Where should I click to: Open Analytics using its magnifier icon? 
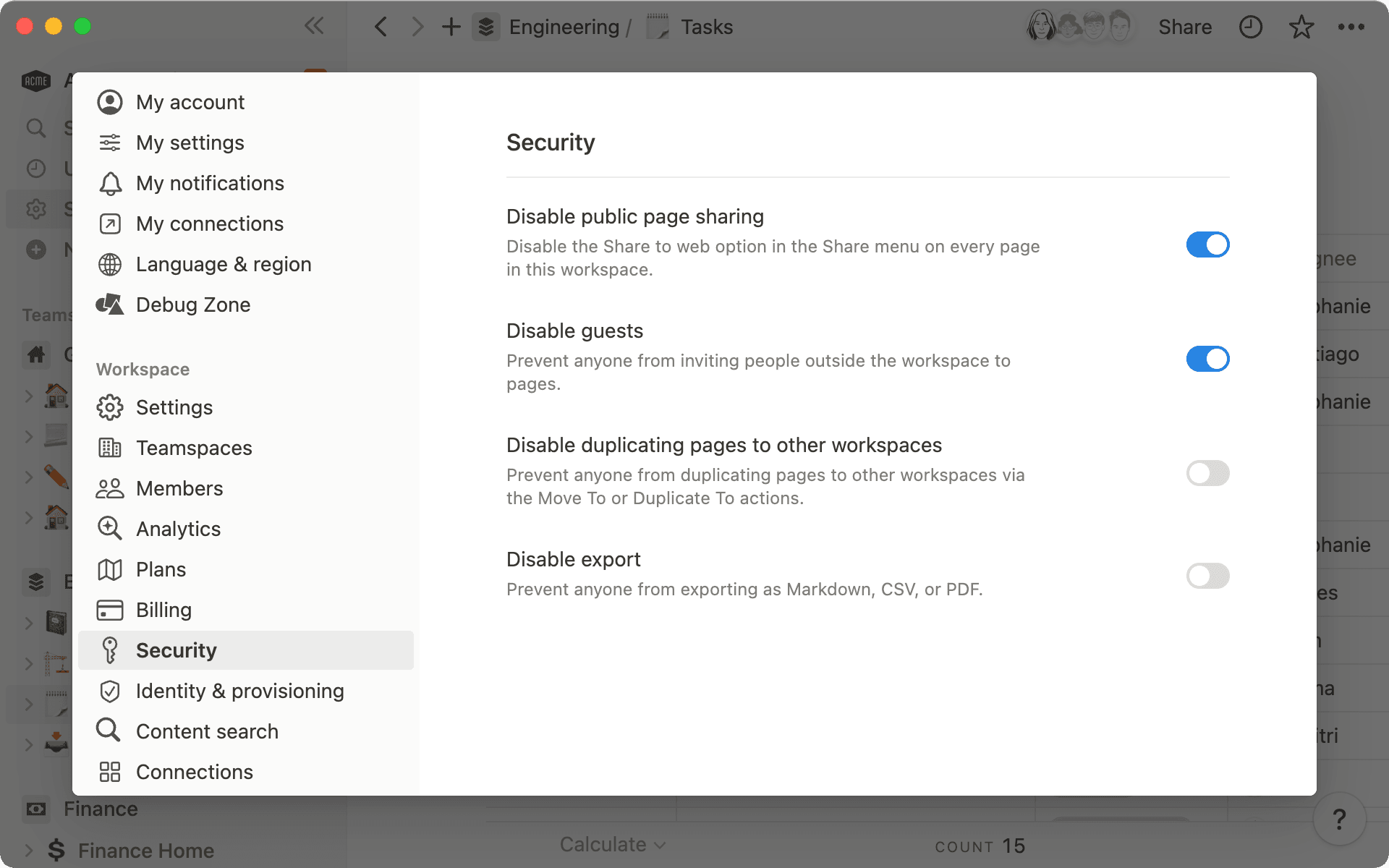(x=109, y=529)
